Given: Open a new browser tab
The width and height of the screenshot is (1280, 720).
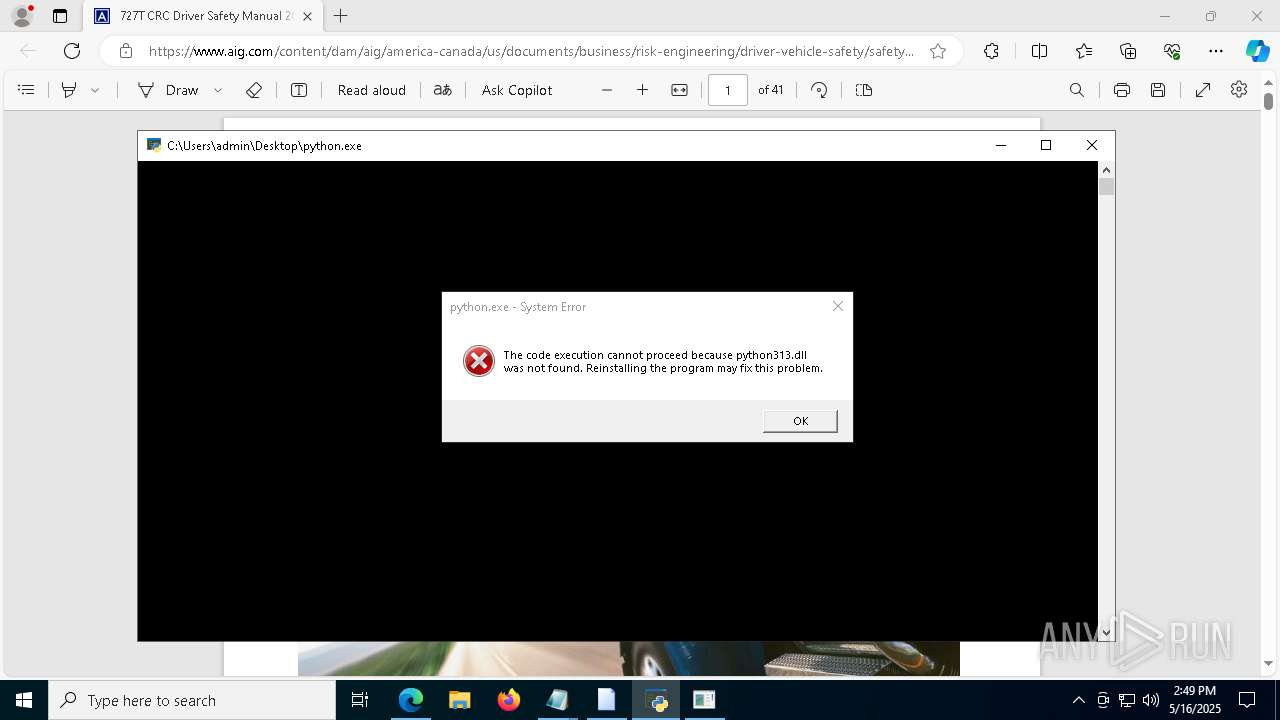Looking at the screenshot, I should 340,16.
